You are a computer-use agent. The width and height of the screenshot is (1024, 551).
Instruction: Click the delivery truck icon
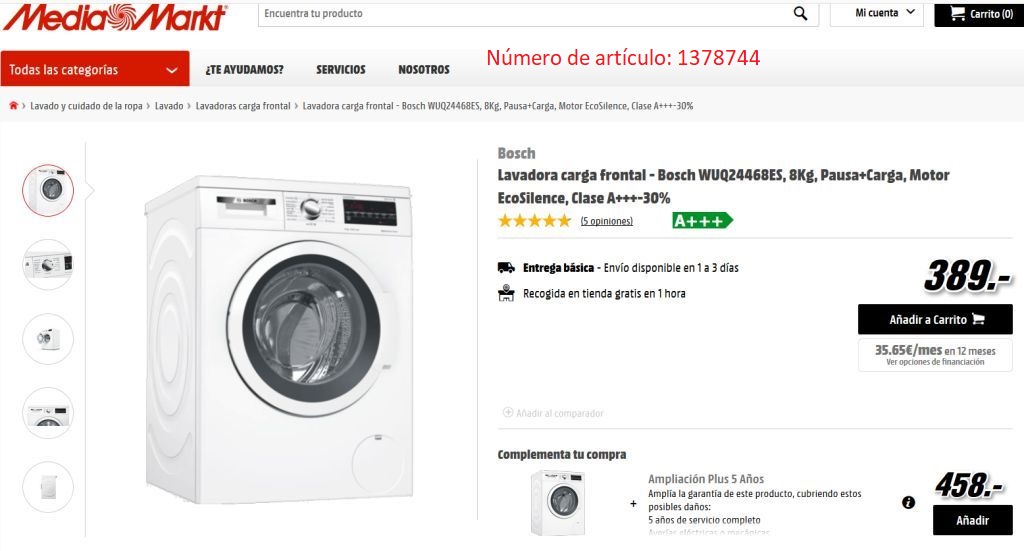(x=506, y=268)
